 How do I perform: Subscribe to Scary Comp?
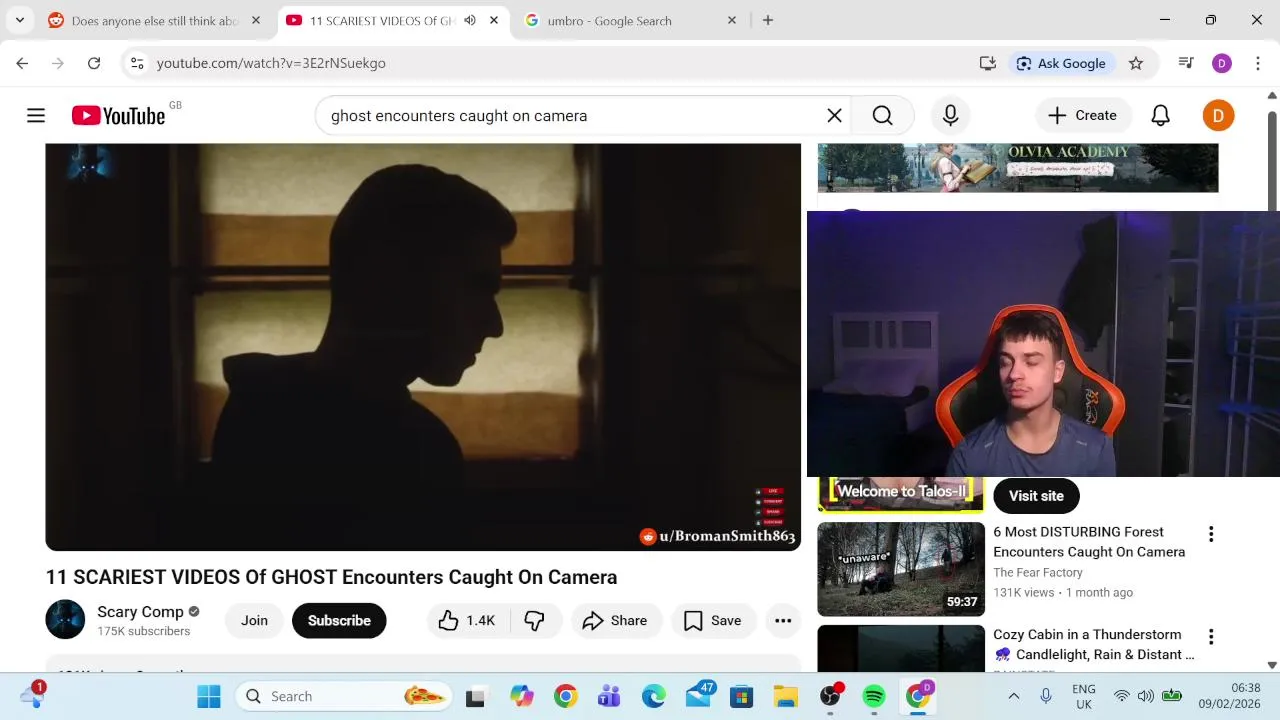click(339, 621)
